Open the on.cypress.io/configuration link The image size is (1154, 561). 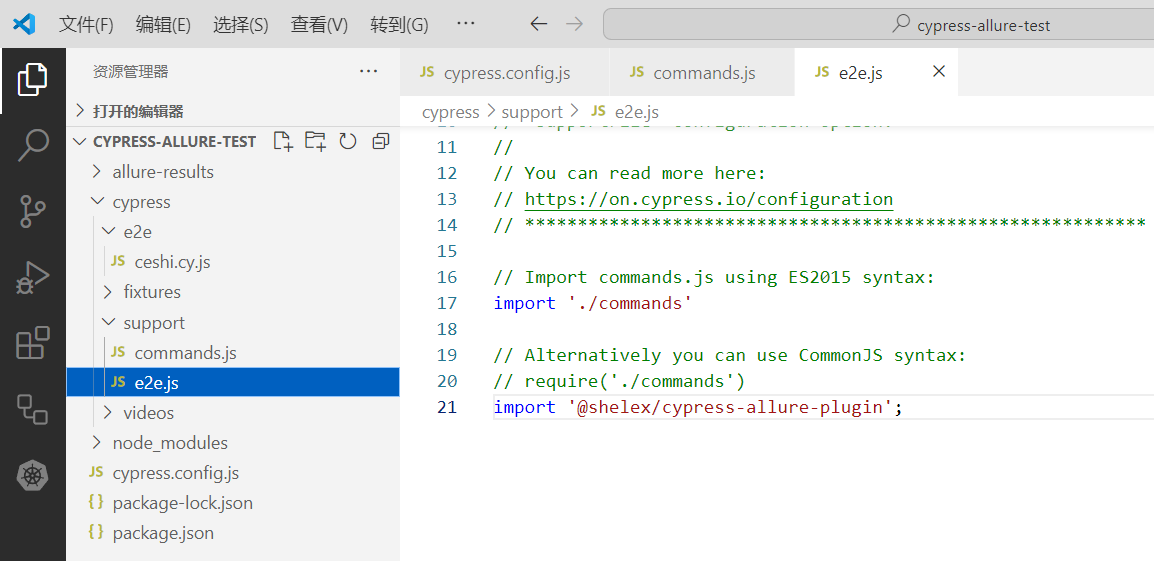708,199
